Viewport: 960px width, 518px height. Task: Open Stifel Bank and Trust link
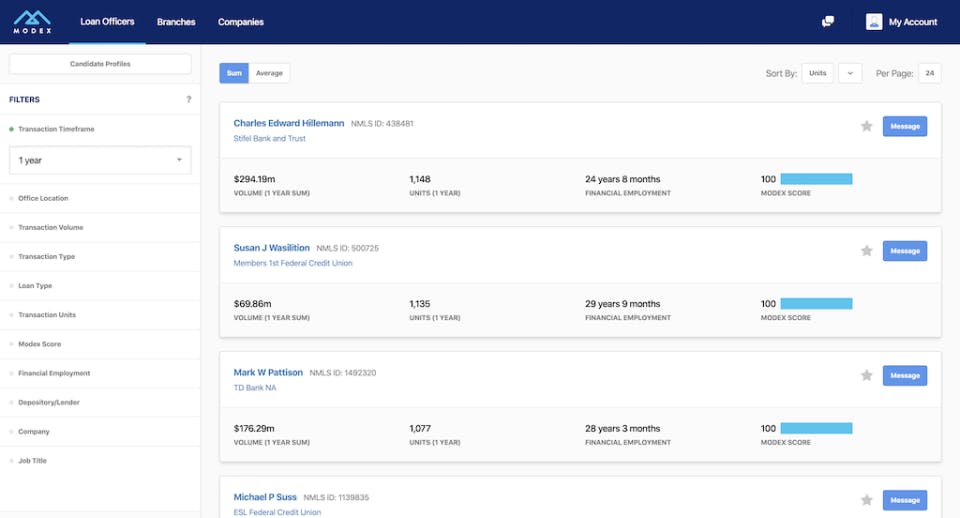point(269,139)
